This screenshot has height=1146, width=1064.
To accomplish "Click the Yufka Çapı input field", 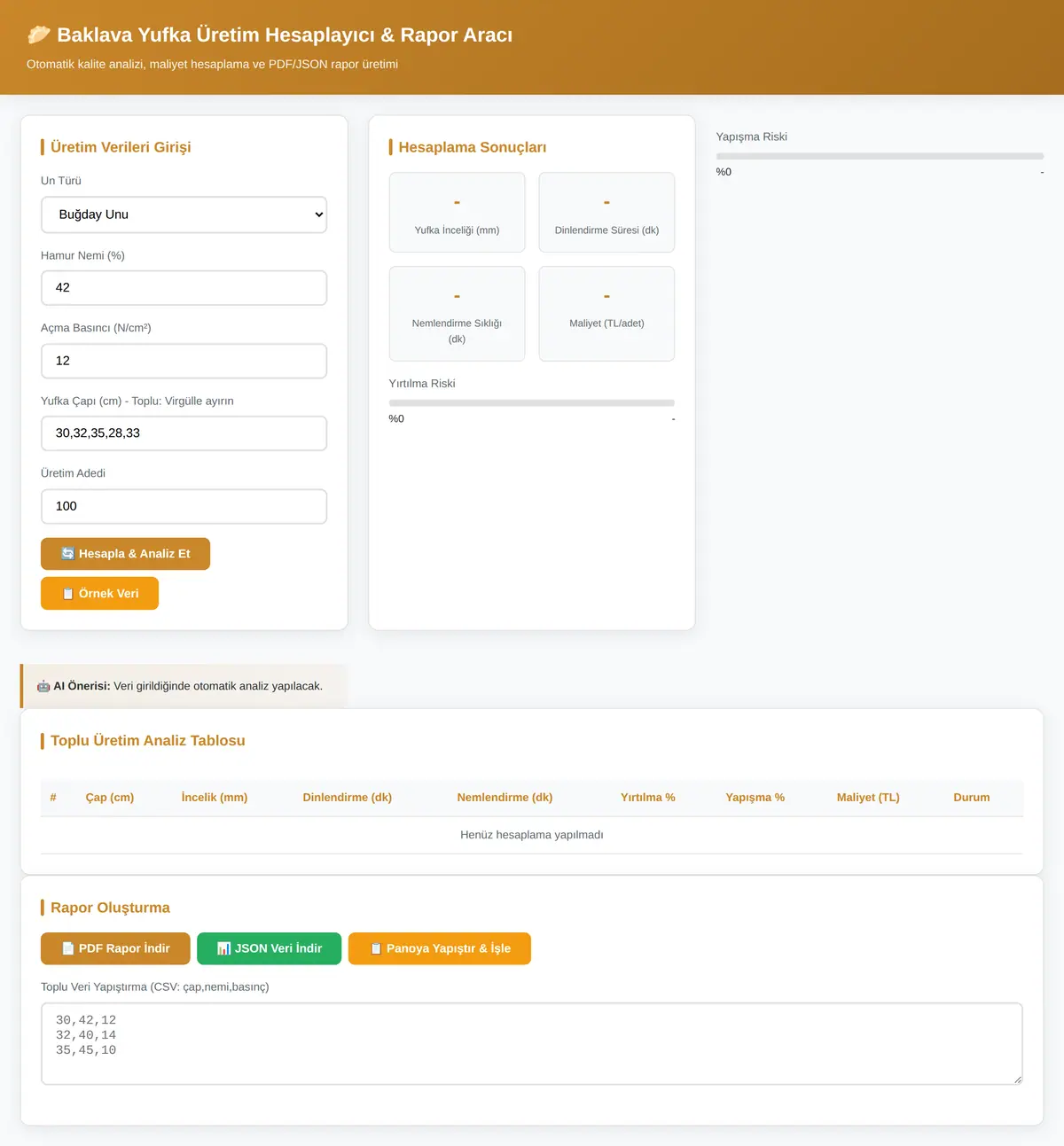I will [184, 433].
